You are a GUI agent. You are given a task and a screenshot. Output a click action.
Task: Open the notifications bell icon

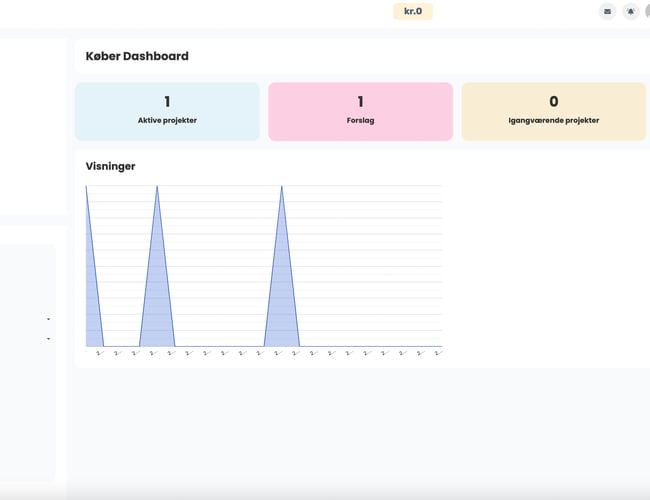pos(631,12)
